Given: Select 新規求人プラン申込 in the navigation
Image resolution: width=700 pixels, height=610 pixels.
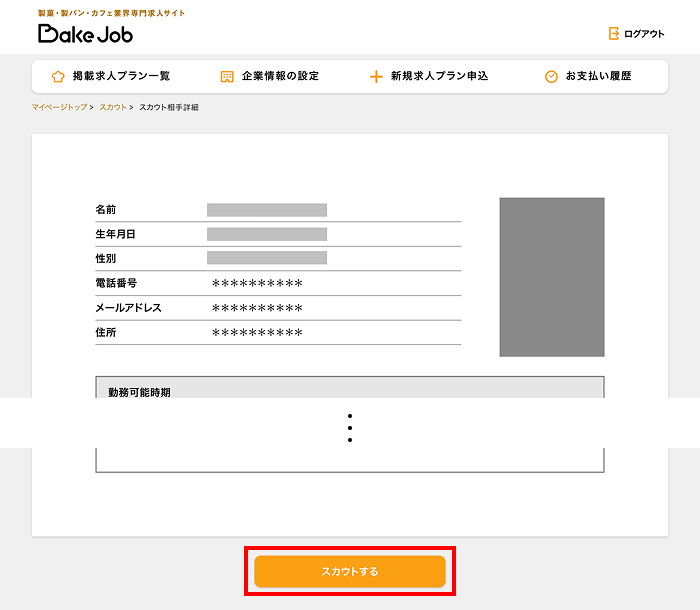Looking at the screenshot, I should pyautogui.click(x=439, y=76).
